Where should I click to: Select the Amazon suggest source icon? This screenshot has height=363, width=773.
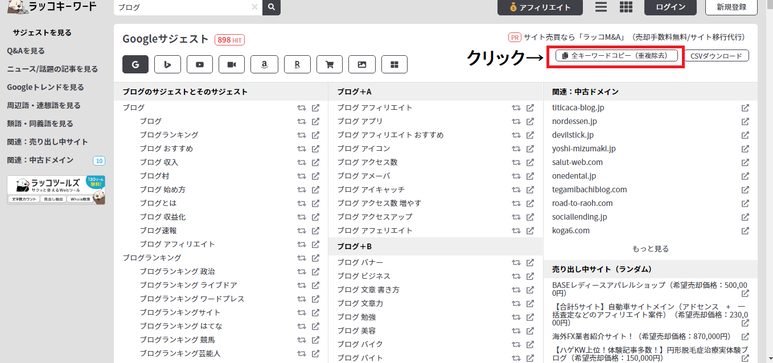tap(264, 65)
